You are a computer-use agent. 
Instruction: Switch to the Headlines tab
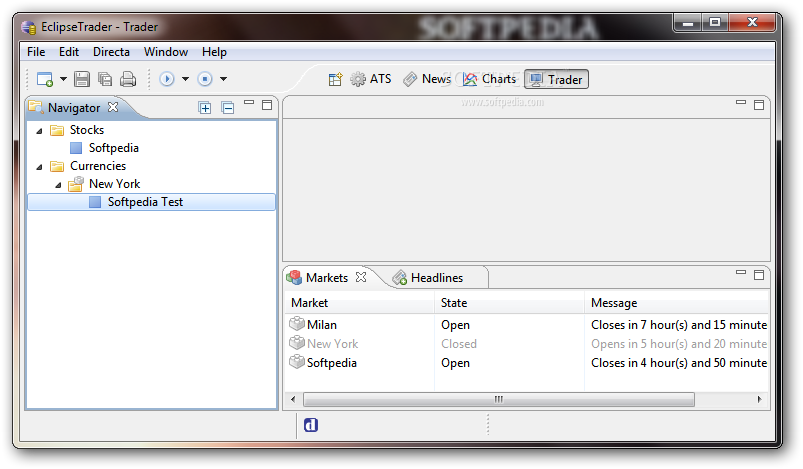point(437,278)
